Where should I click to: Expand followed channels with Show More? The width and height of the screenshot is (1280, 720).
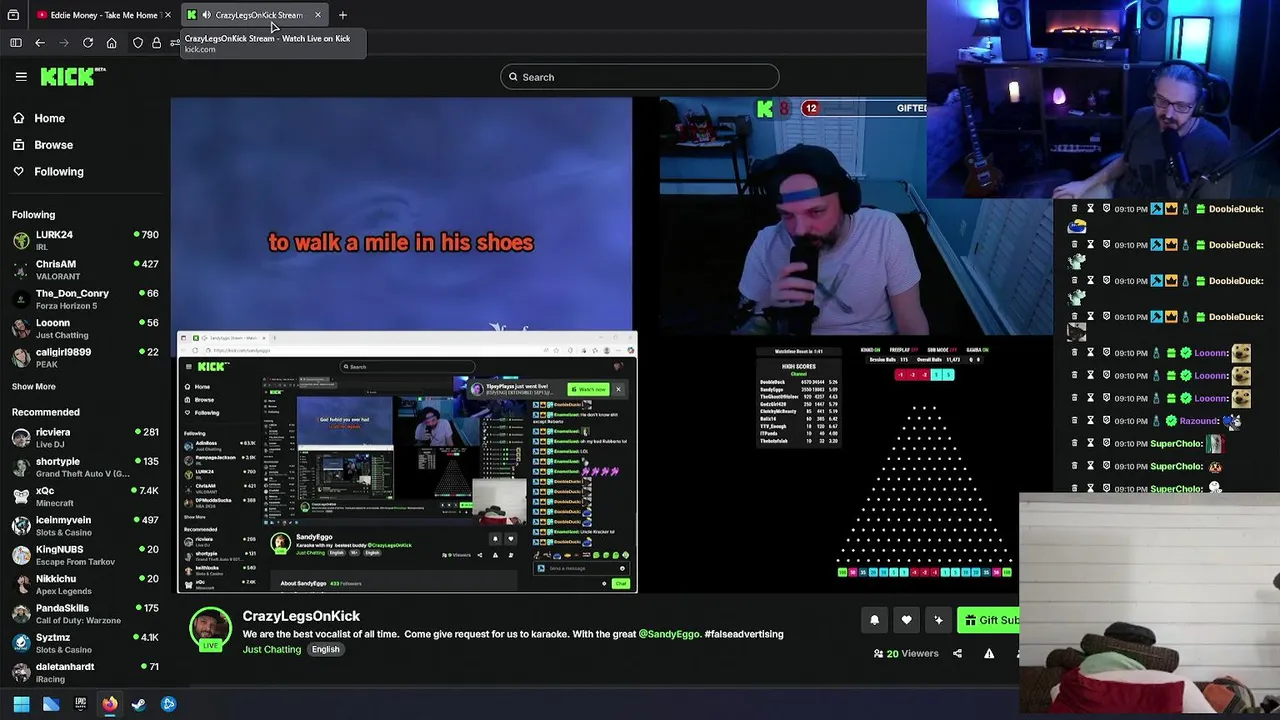34,386
